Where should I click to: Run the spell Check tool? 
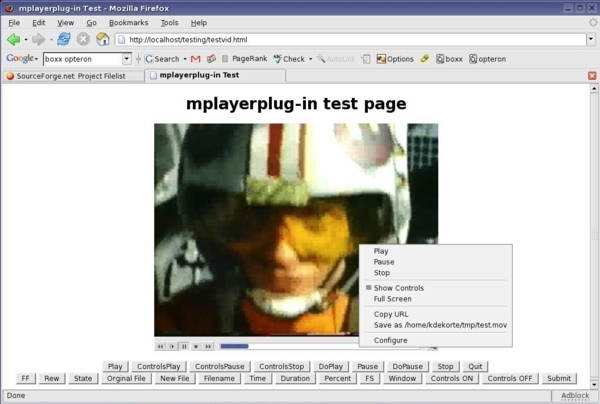(x=290, y=59)
